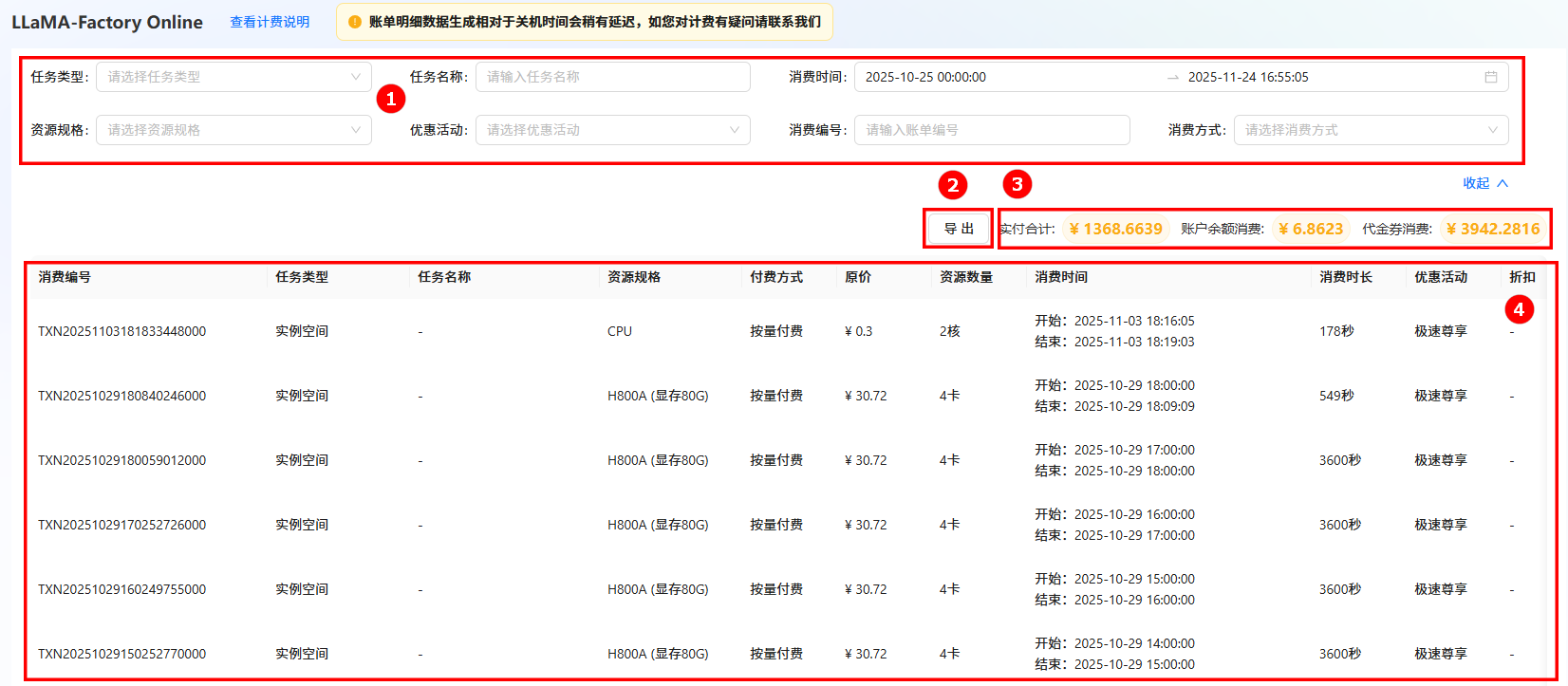Click the 178秒 duration cell
1568x686 pixels.
[1336, 331]
